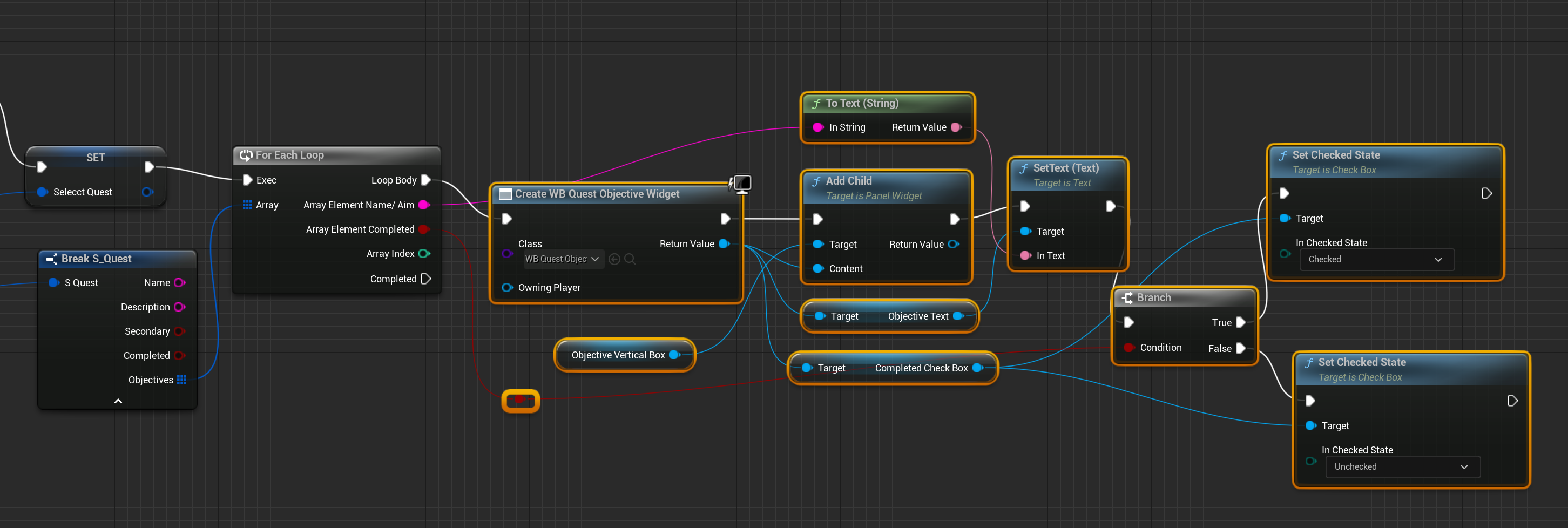The width and height of the screenshot is (1568, 528).
Task: Select the Objective Vertical Box variable node
Action: (617, 355)
